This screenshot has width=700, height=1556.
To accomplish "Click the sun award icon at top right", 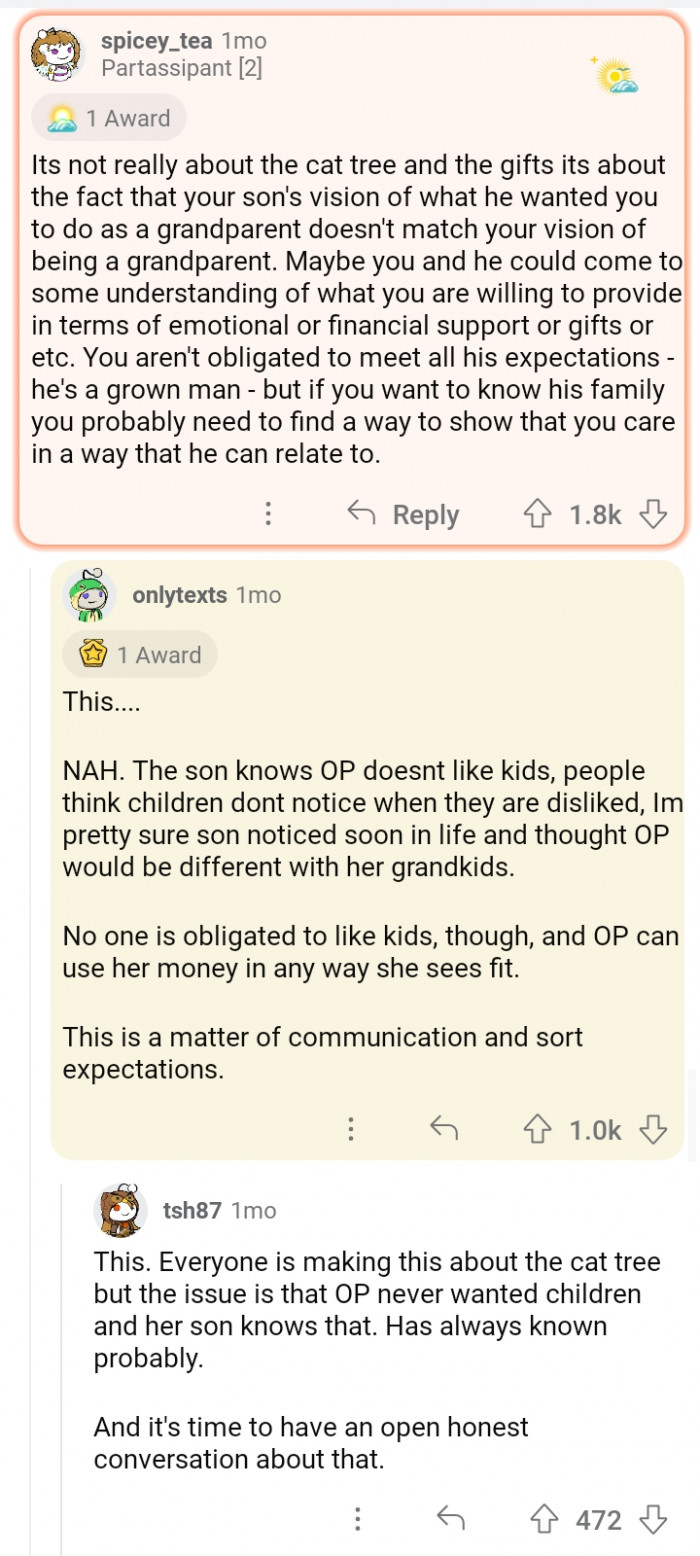I will click(x=616, y=76).
